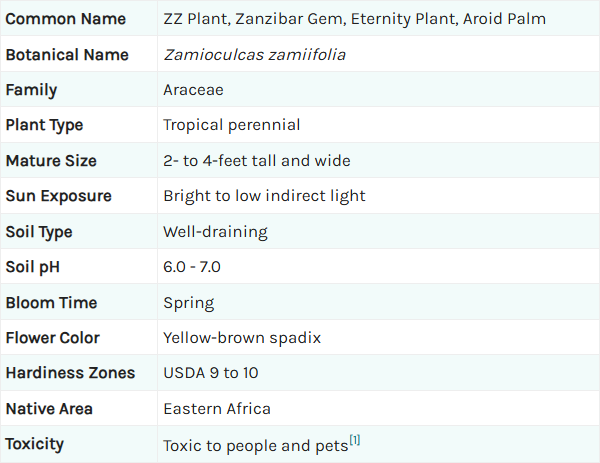The height and width of the screenshot is (463, 600).
Task: Click the Toxicity row label
Action: click(34, 444)
